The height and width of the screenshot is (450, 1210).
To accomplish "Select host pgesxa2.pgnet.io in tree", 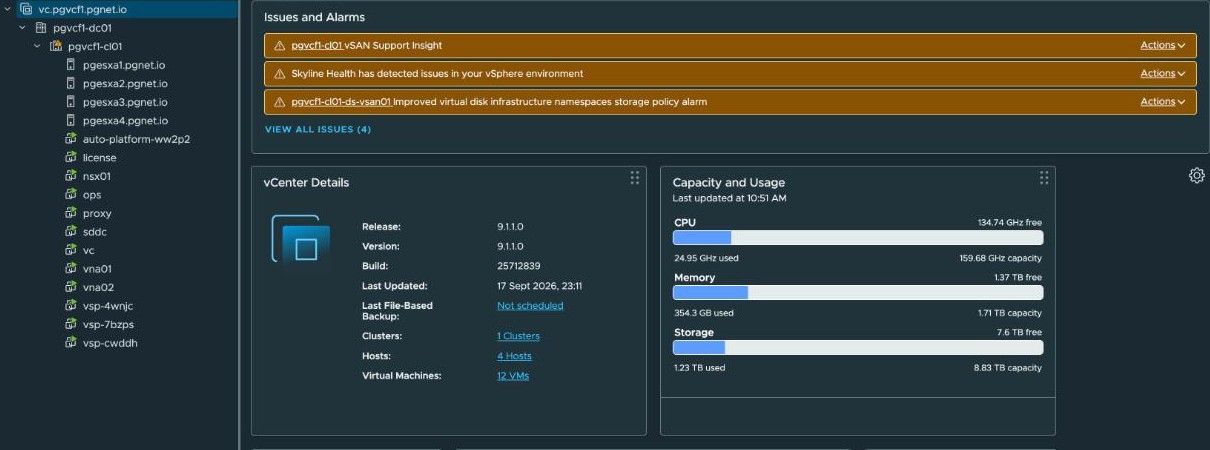I will tap(126, 83).
